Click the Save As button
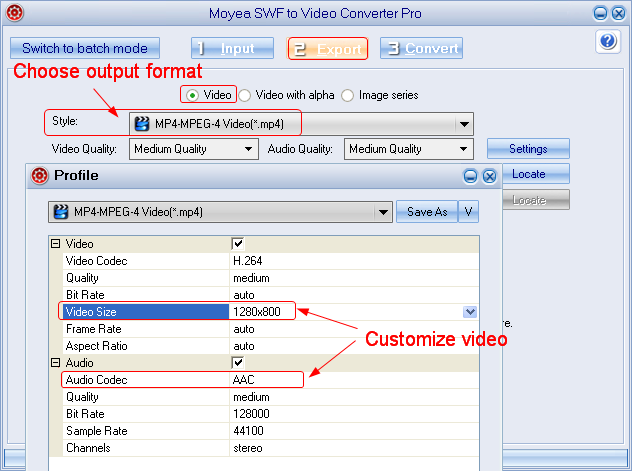Screen dimensions: 632x471 click(x=427, y=212)
